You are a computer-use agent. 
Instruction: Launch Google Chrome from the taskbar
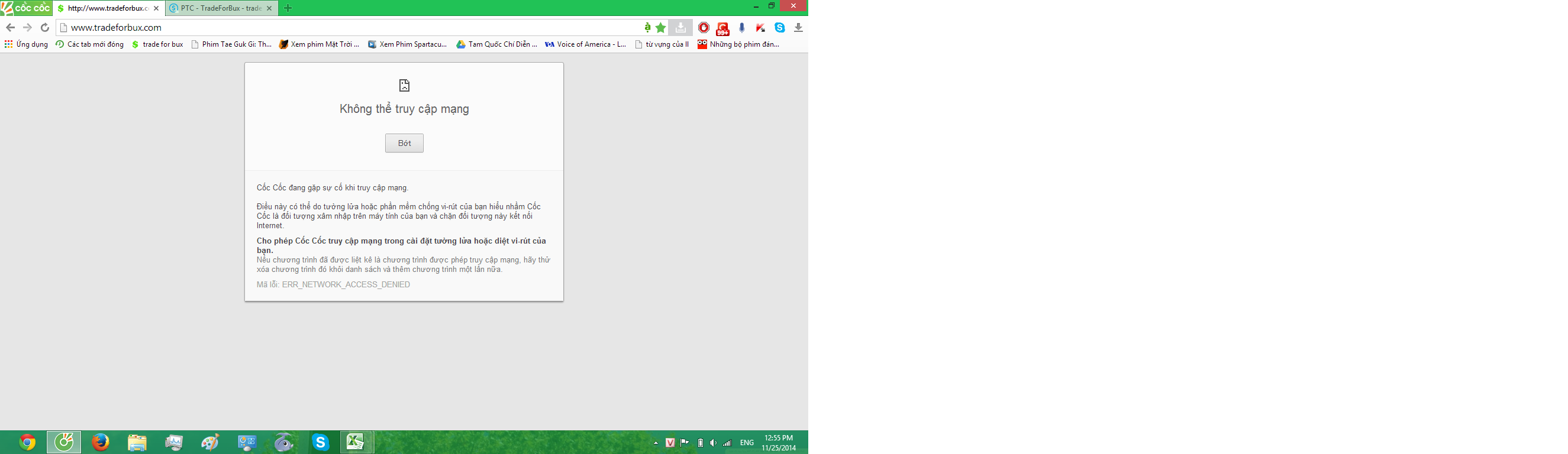pyautogui.click(x=27, y=442)
